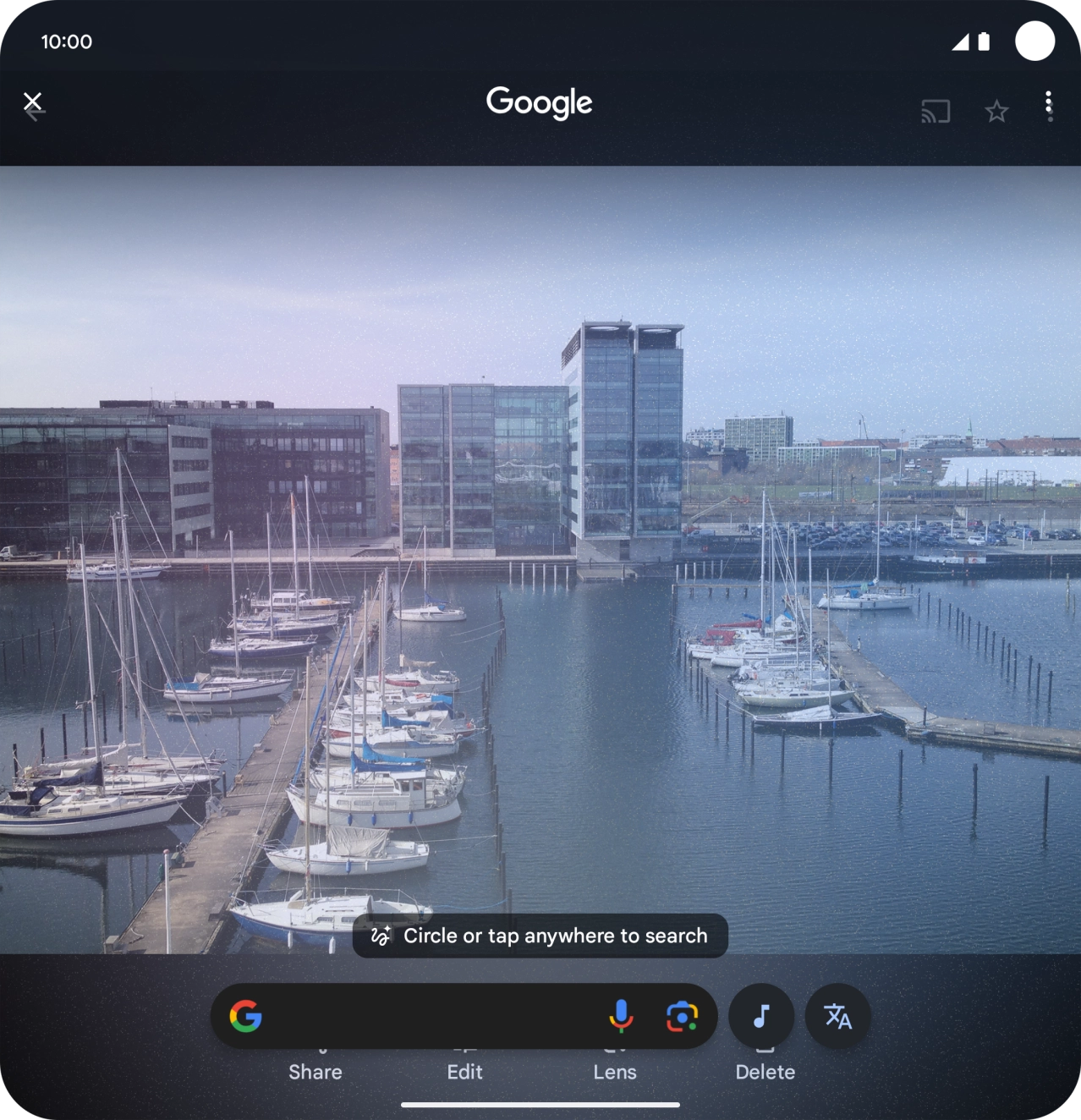Tap the battery indicator in the status bar
The height and width of the screenshot is (1120, 1081).
click(x=984, y=41)
